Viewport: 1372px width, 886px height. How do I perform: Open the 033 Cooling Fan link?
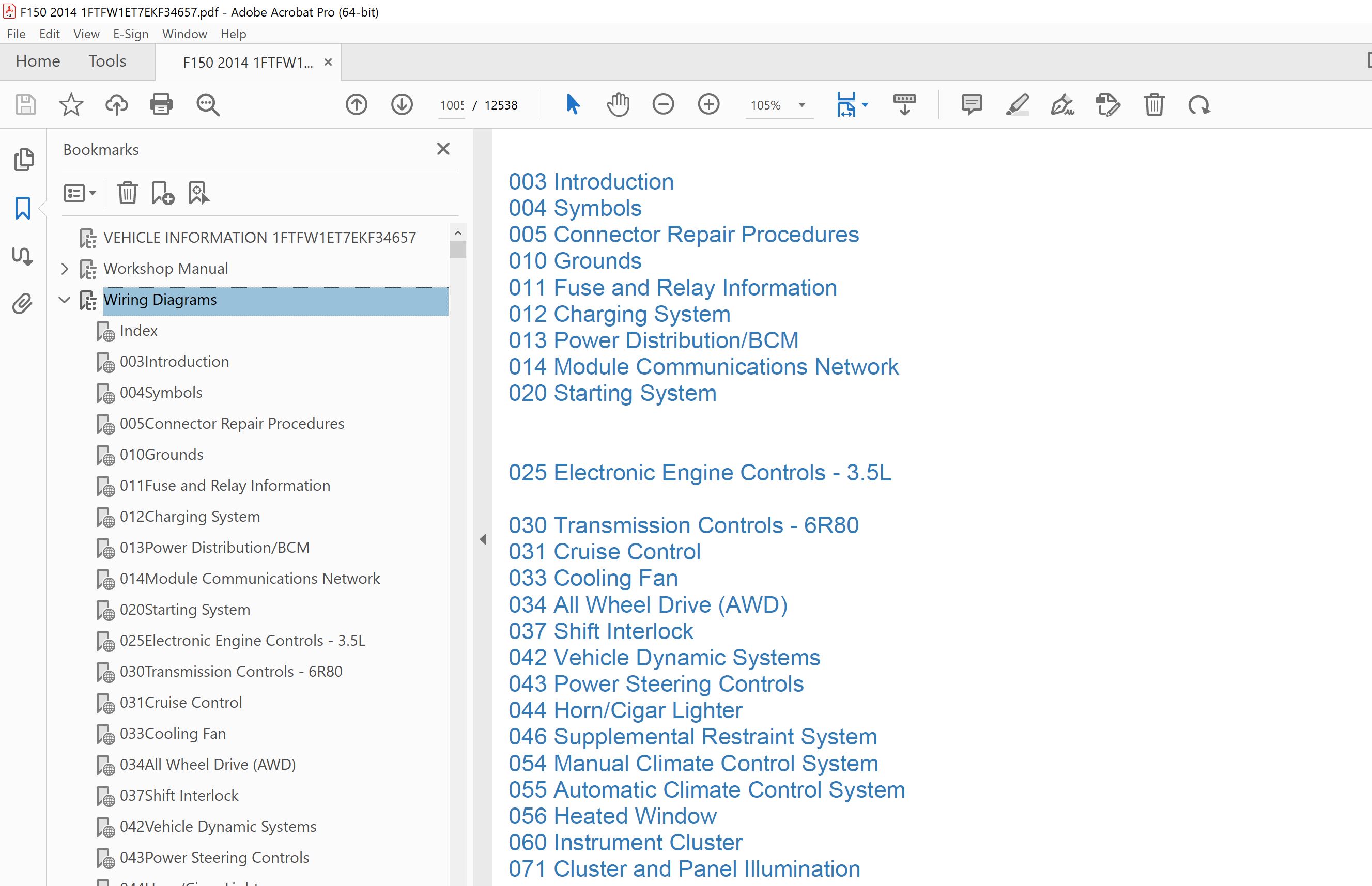pos(593,578)
